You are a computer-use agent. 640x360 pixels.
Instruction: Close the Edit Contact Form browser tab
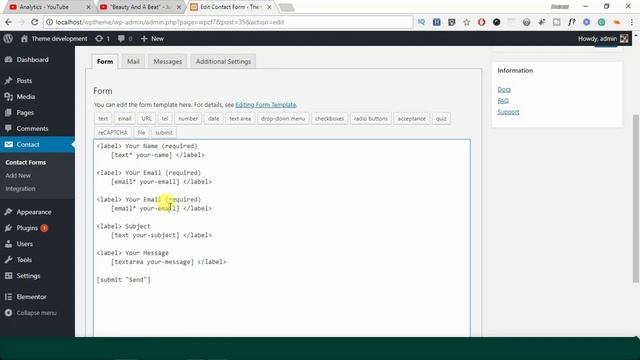coord(269,7)
